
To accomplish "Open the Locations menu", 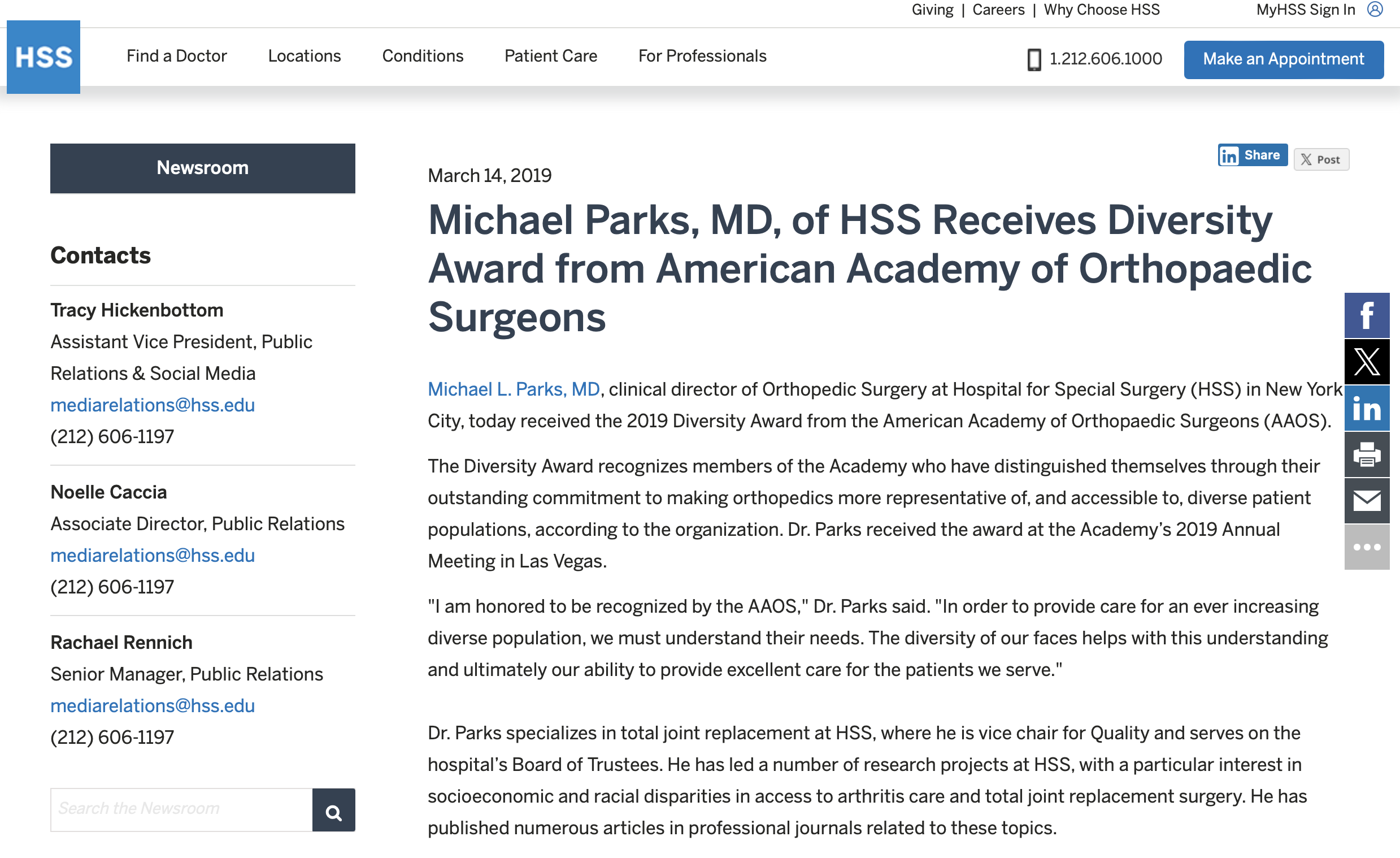I will point(304,56).
